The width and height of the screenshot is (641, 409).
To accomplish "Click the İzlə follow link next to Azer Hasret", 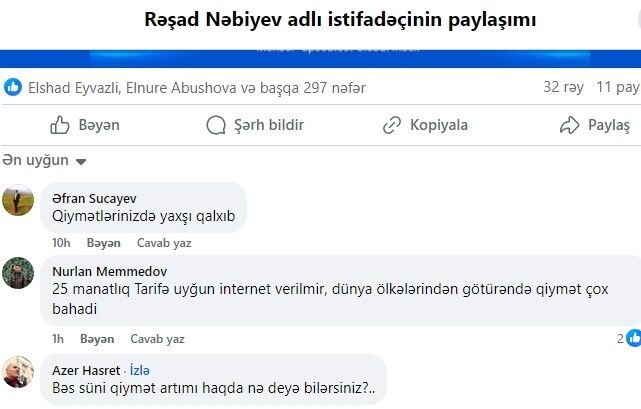I will (140, 370).
